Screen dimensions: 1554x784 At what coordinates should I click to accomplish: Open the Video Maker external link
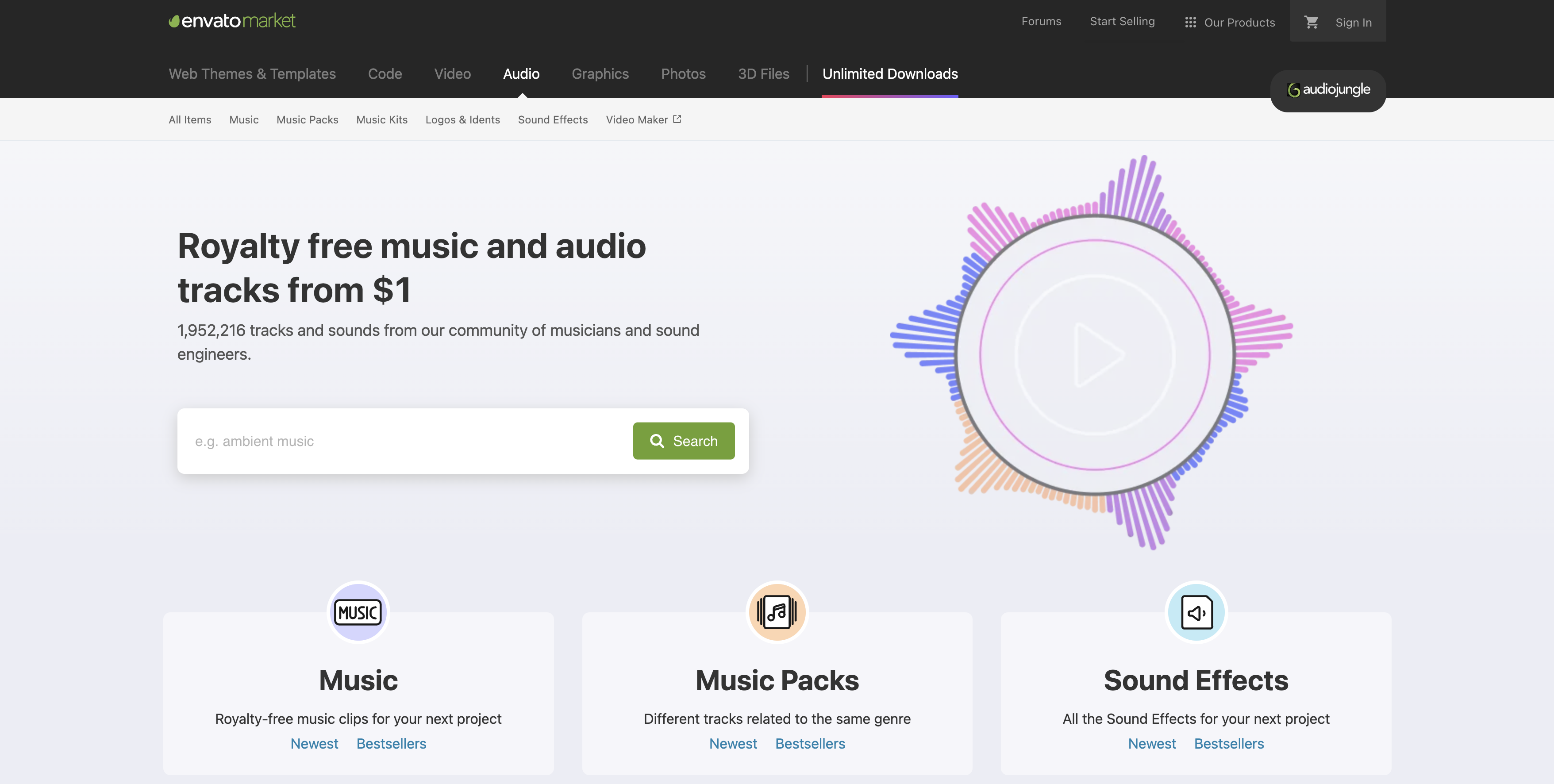tap(643, 118)
